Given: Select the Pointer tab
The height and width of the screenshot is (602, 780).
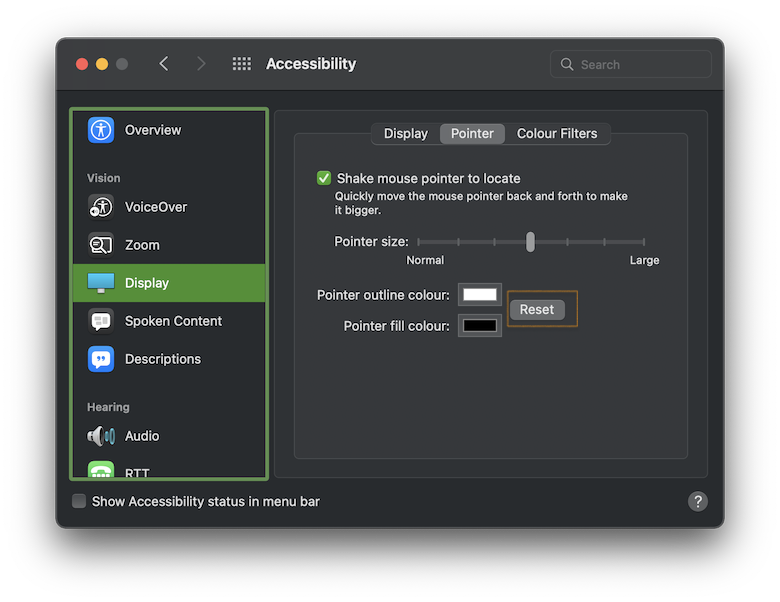Looking at the screenshot, I should point(472,133).
